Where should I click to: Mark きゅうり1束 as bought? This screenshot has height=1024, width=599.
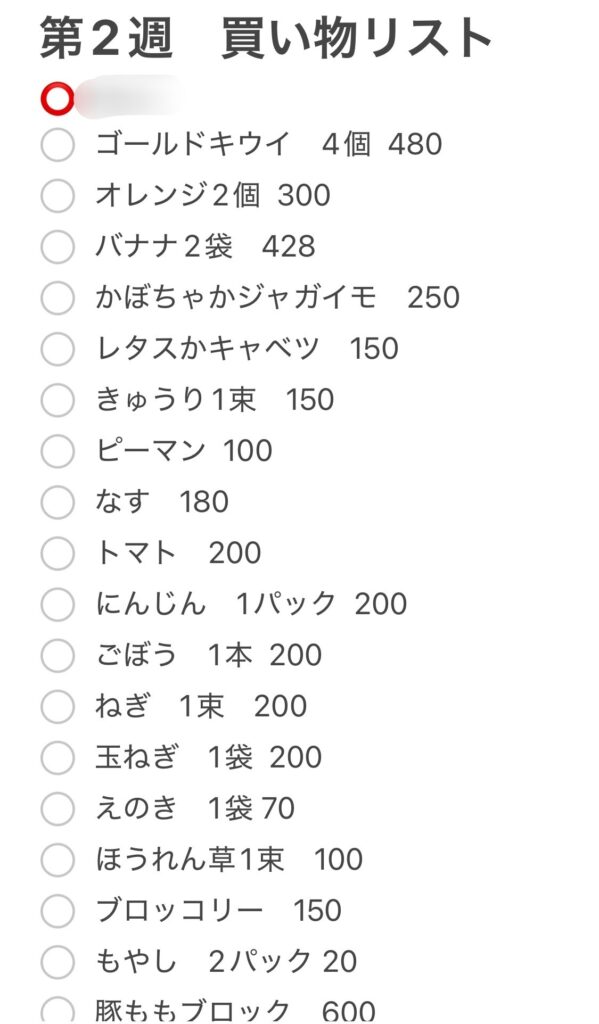click(57, 400)
